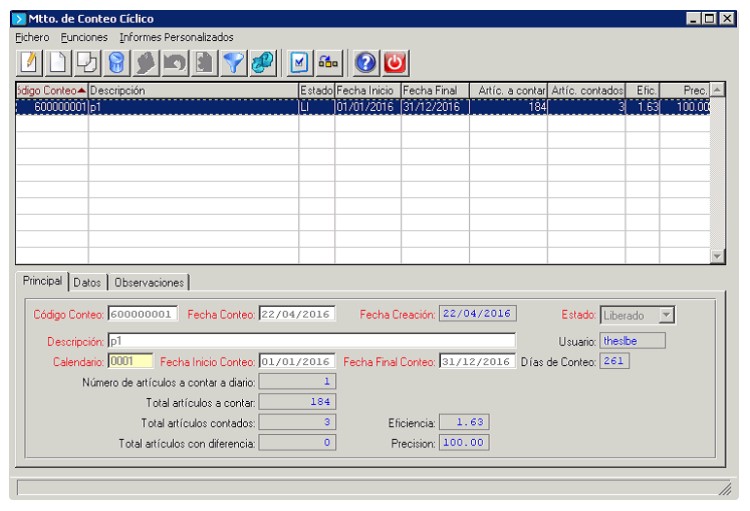
Task: Click the Precision 100.00 field
Action: (x=464, y=443)
